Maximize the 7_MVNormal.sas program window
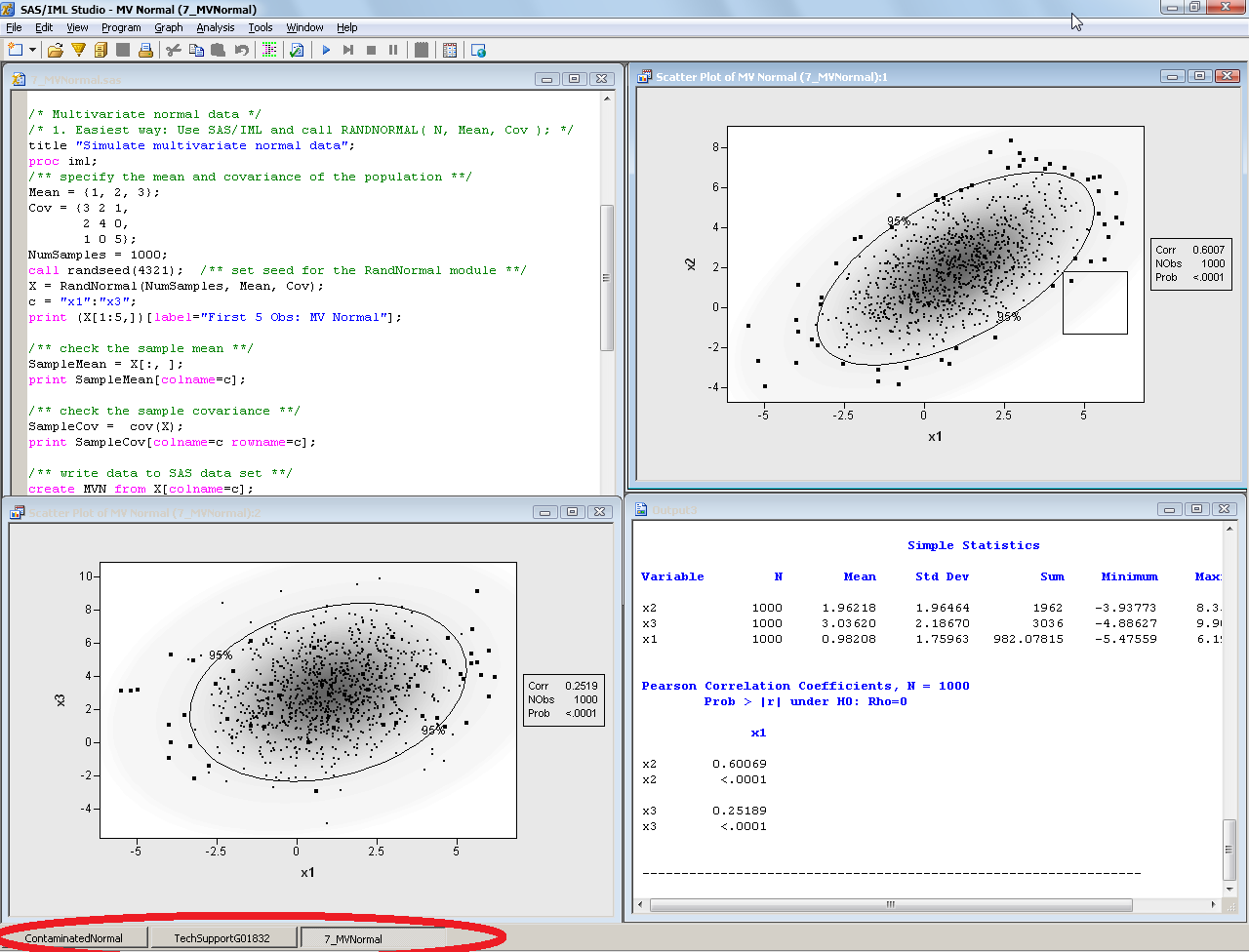The width and height of the screenshot is (1249, 952). click(574, 79)
